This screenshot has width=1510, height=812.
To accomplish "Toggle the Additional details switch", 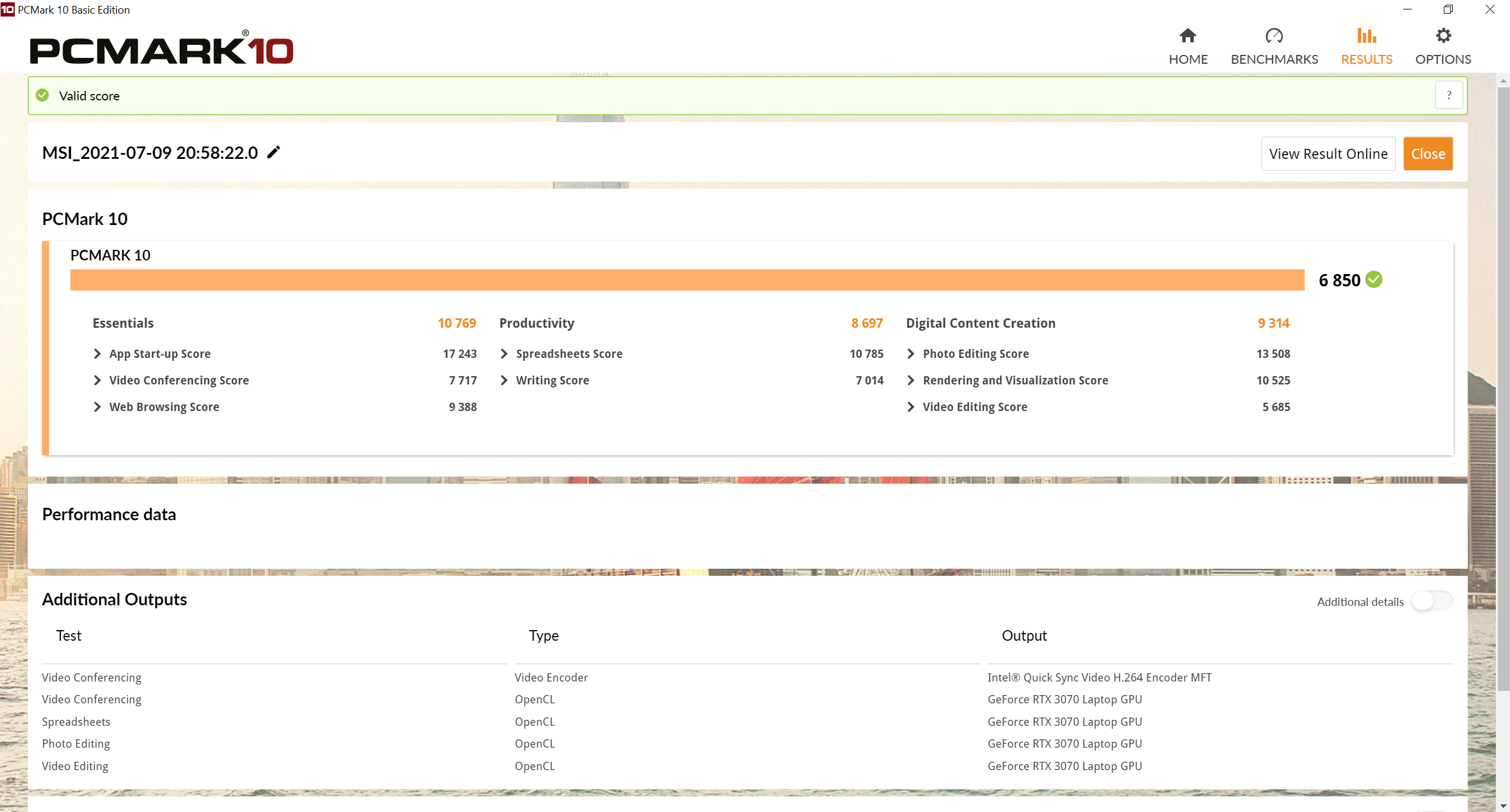I will [x=1431, y=601].
